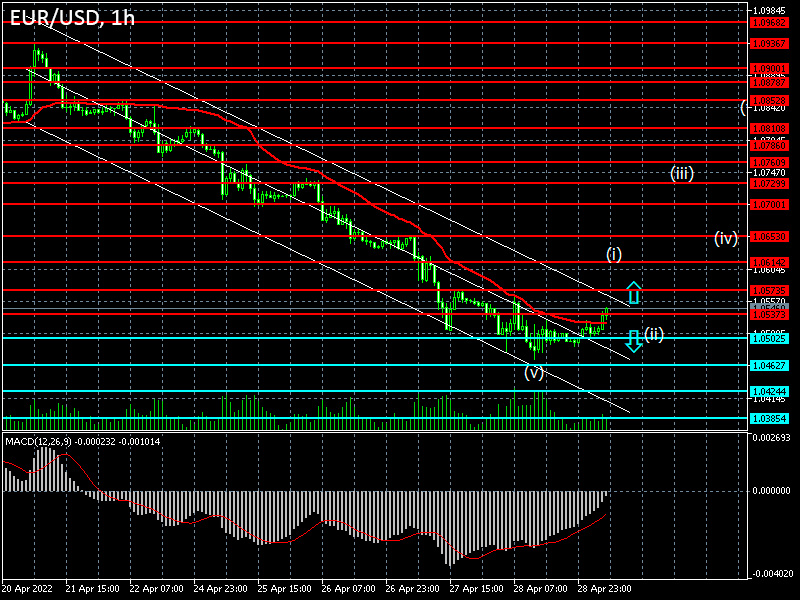Select the red level 1.05373
This screenshot has width=800, height=600.
coord(300,313)
